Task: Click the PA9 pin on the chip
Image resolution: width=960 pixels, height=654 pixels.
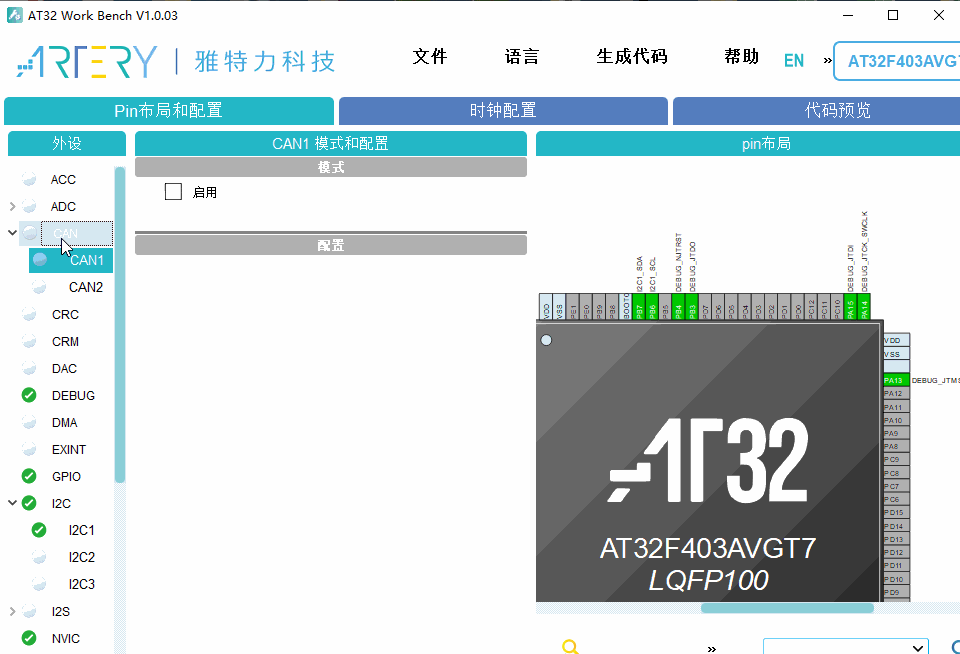Action: 896,433
